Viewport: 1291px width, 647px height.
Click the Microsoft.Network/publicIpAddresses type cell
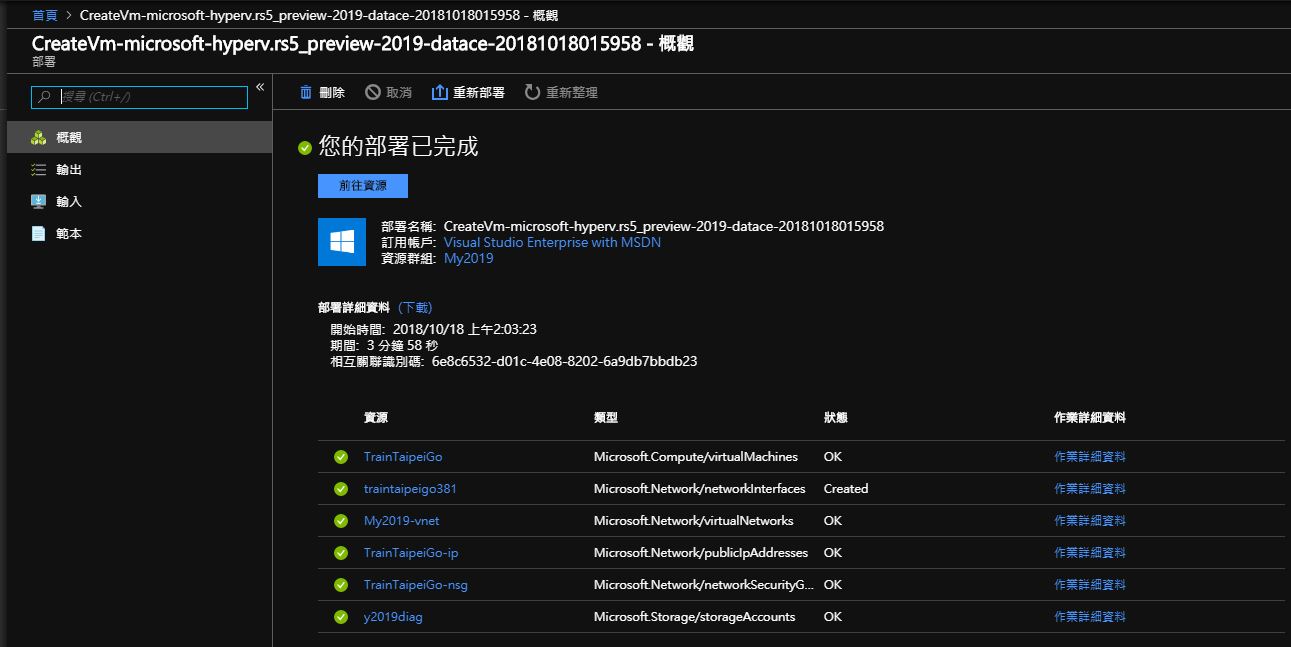[x=701, y=553]
